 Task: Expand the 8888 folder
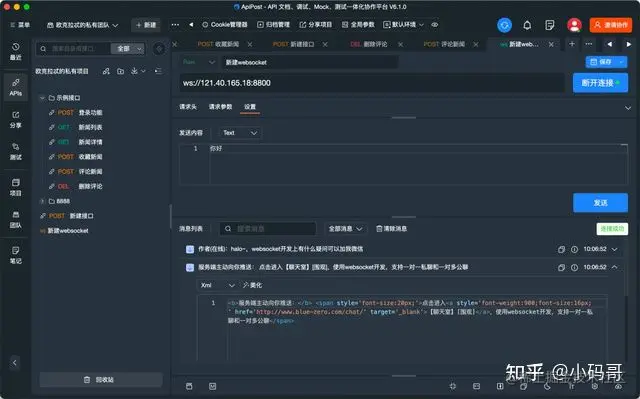(x=42, y=201)
